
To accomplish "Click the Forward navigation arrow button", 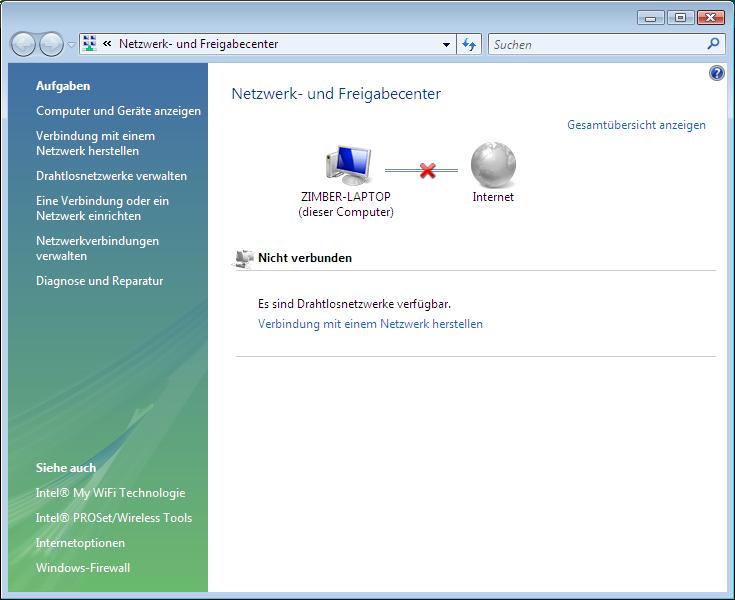I will (51, 45).
